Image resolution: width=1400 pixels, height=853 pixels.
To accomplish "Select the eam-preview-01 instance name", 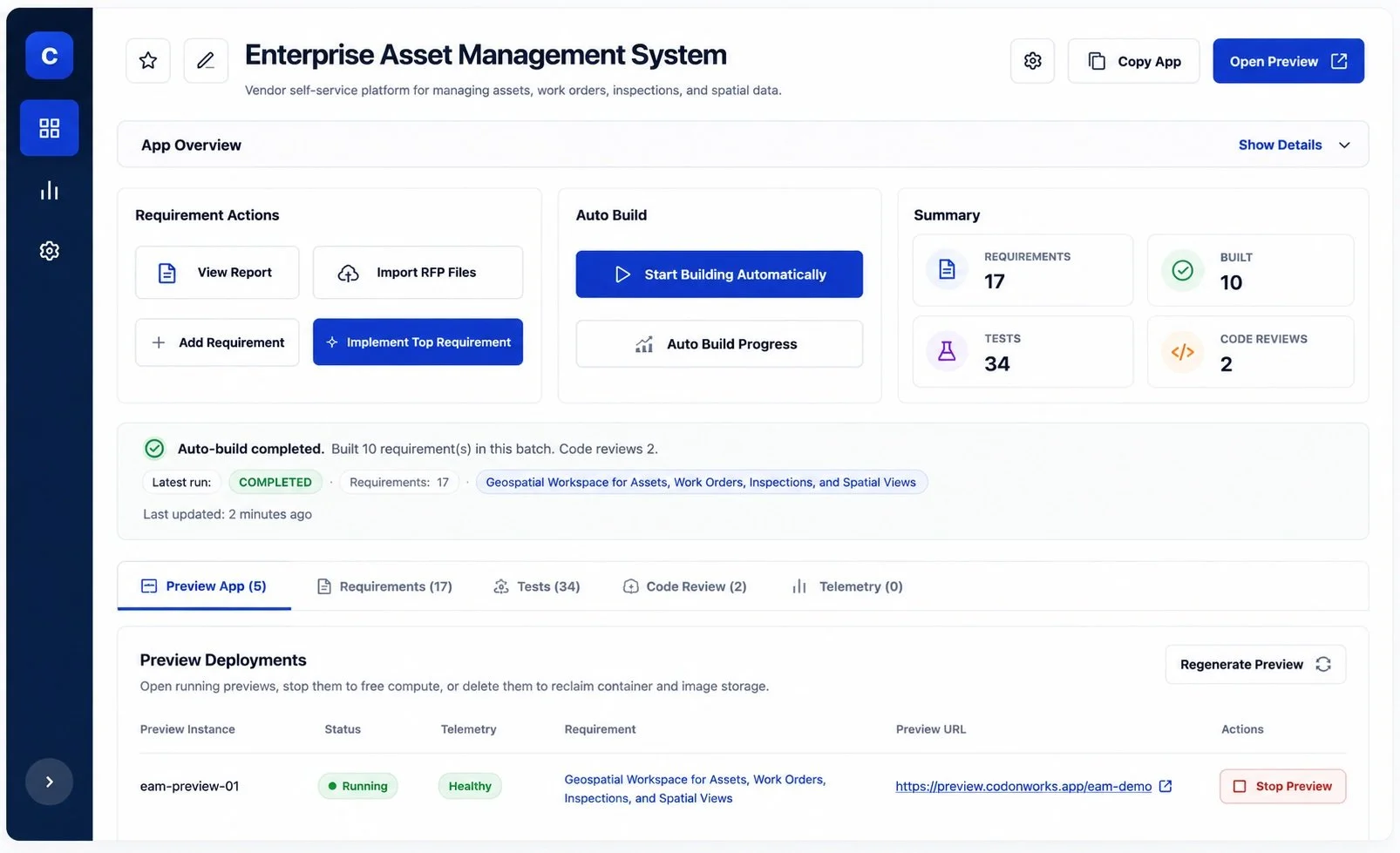I will pos(189,786).
